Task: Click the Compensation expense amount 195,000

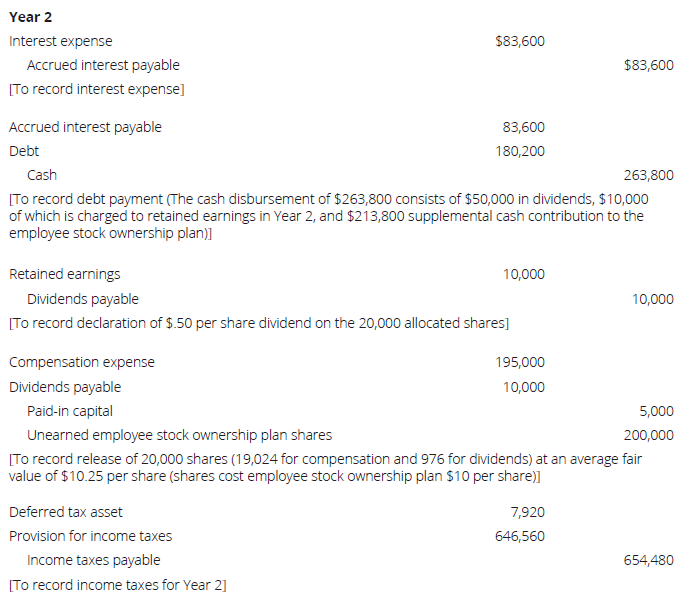Action: (x=520, y=362)
